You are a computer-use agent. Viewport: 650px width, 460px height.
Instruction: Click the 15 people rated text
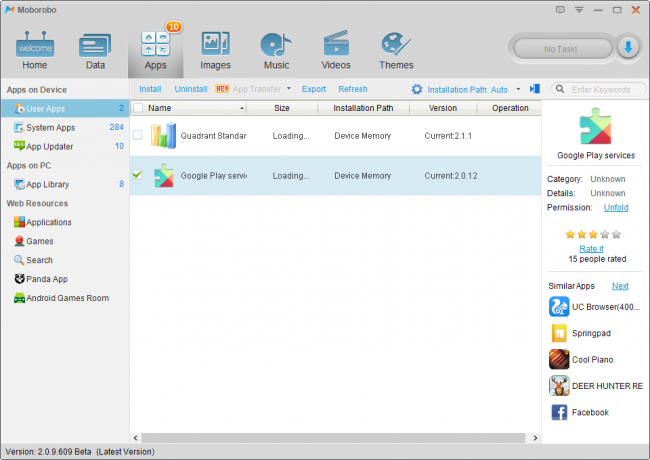pos(597,259)
